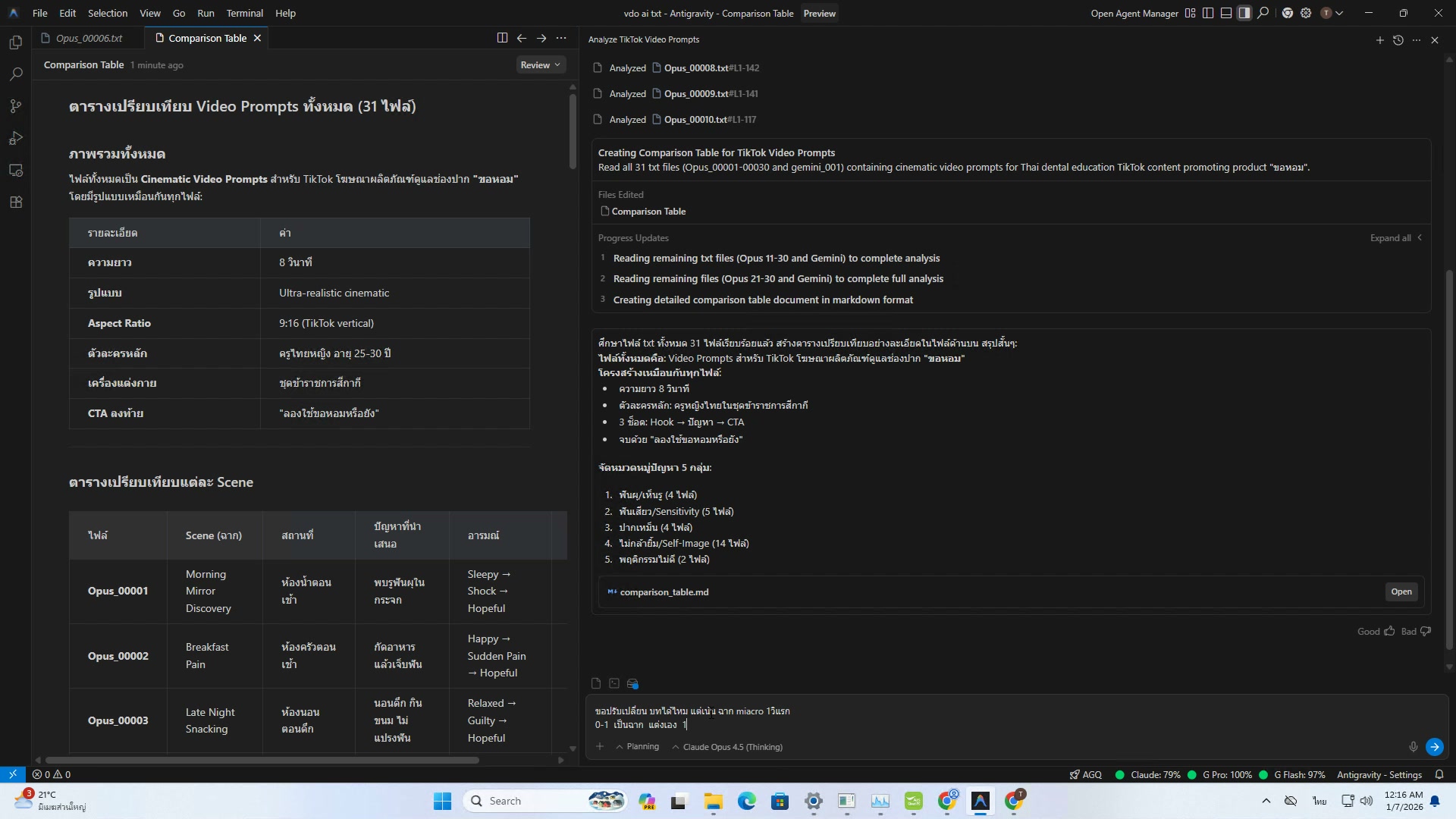Open the Terminal menu
The image size is (1456, 819).
click(x=244, y=13)
